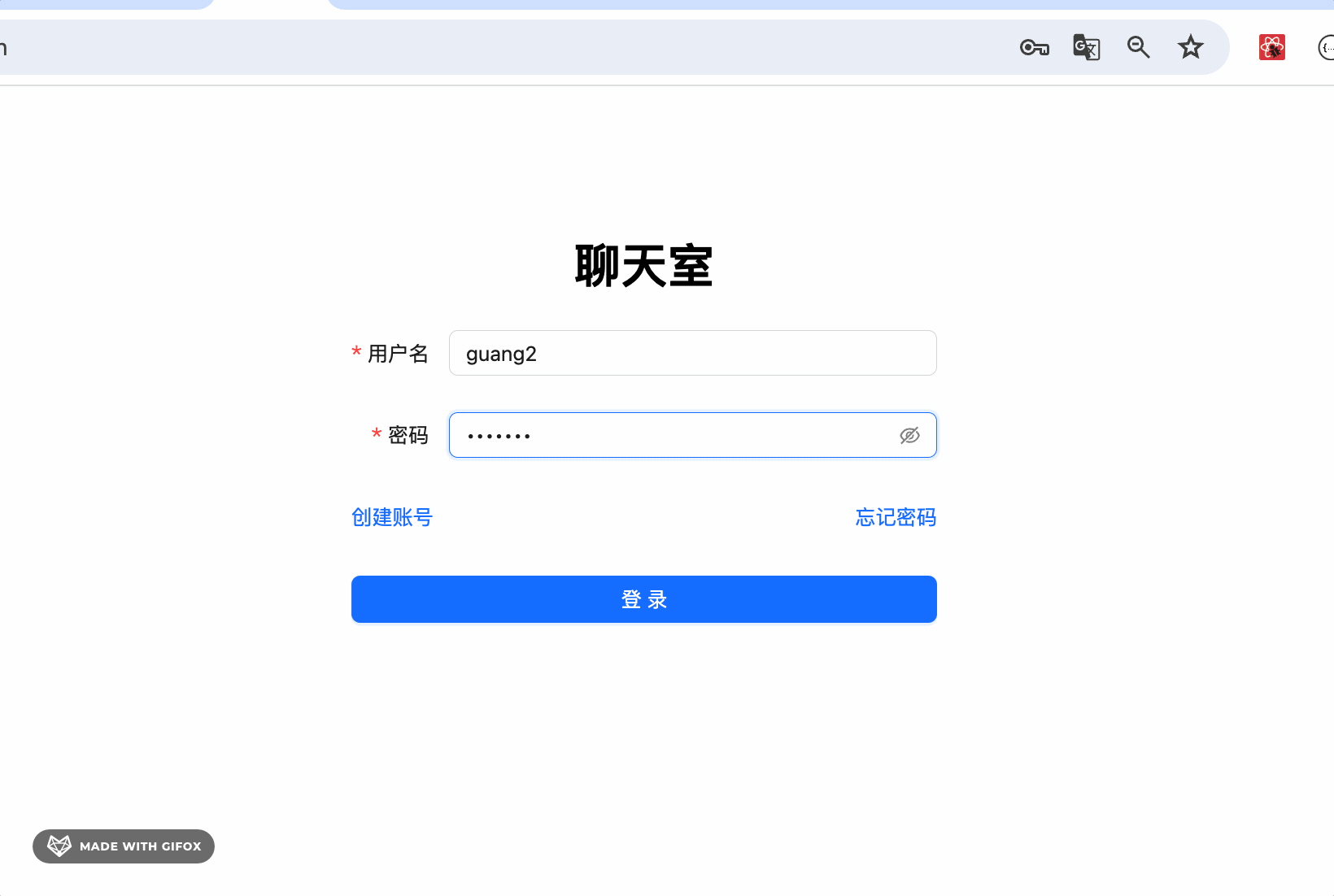Click the browser address bar

(x=488, y=48)
